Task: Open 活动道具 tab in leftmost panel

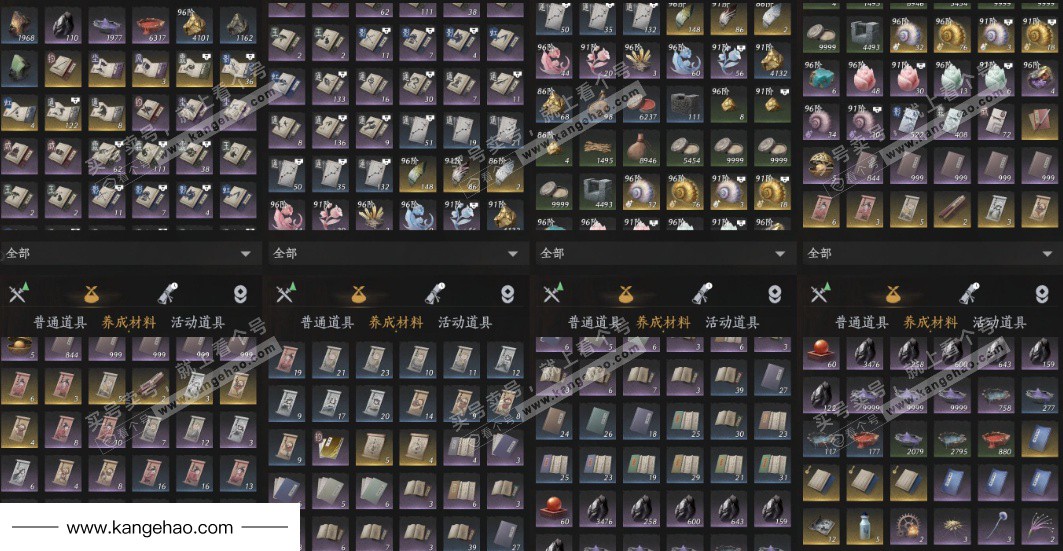Action: click(197, 323)
